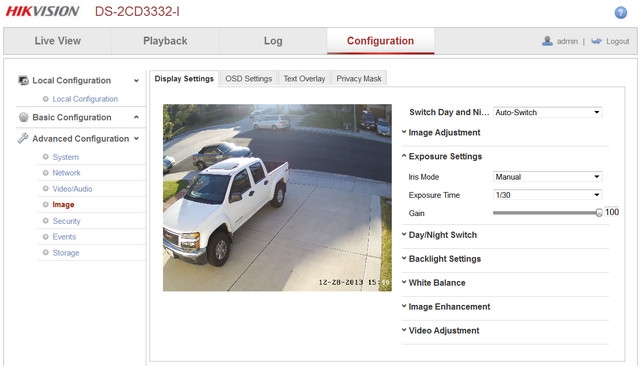Click the admin user avatar icon
The image size is (640, 366).
[x=547, y=40]
